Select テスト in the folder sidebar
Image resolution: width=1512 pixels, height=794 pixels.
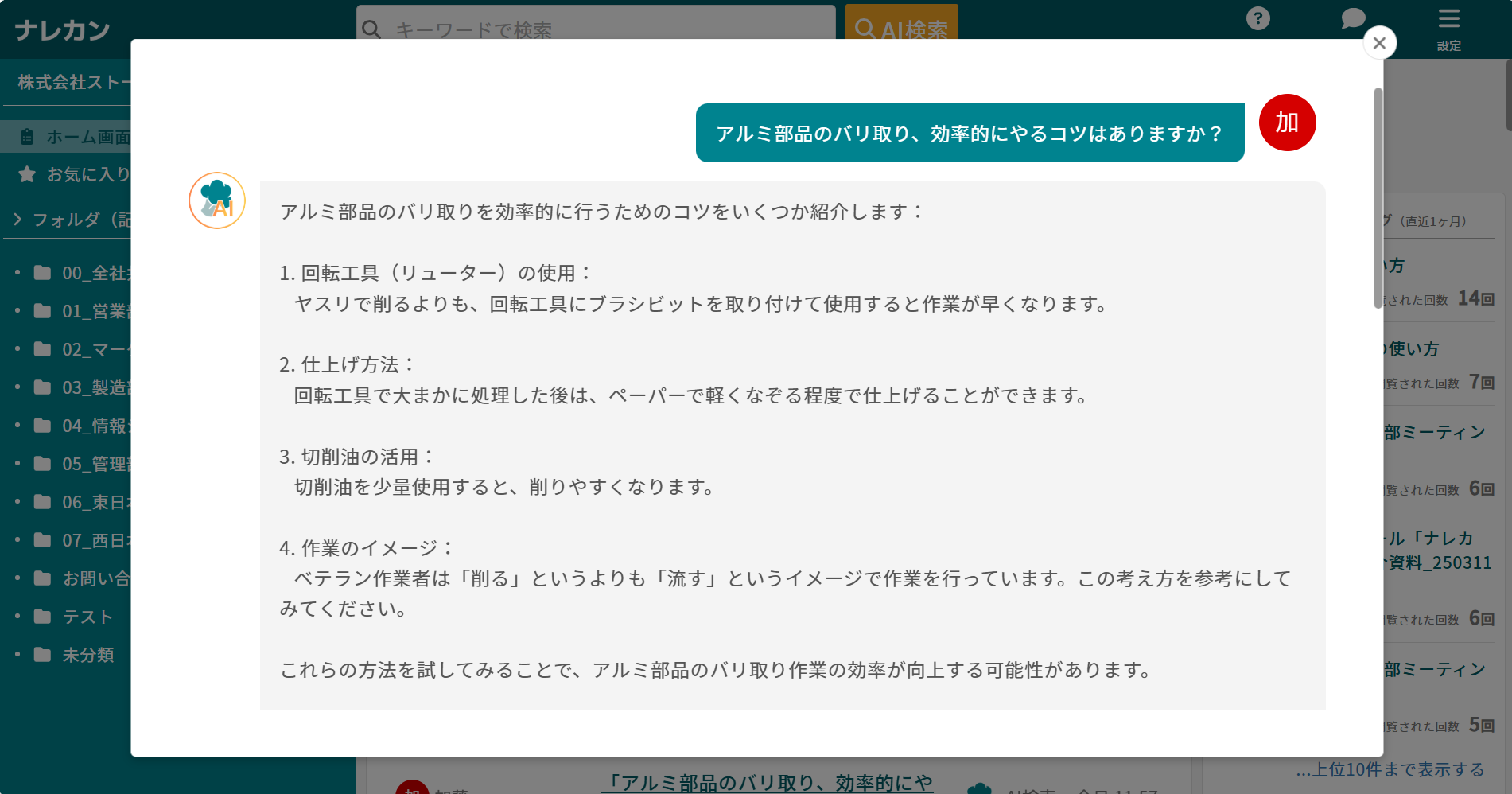(89, 617)
